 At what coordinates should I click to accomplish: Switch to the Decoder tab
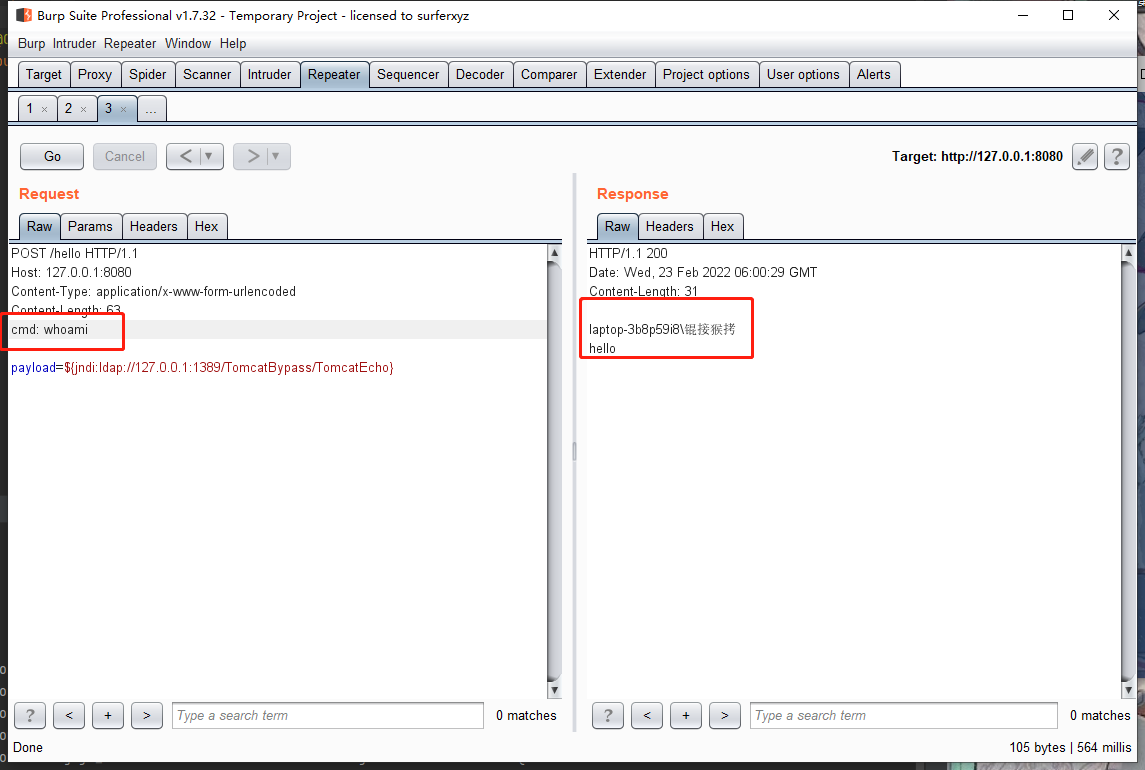(x=480, y=75)
